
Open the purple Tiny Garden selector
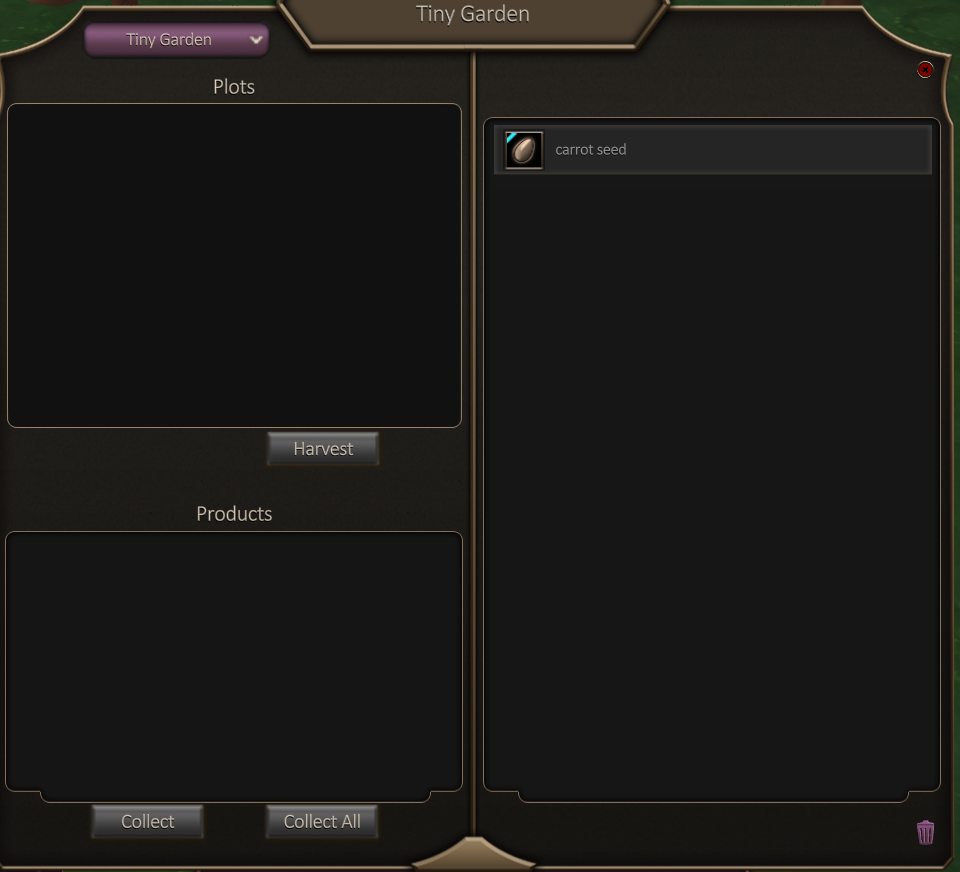pyautogui.click(x=176, y=40)
